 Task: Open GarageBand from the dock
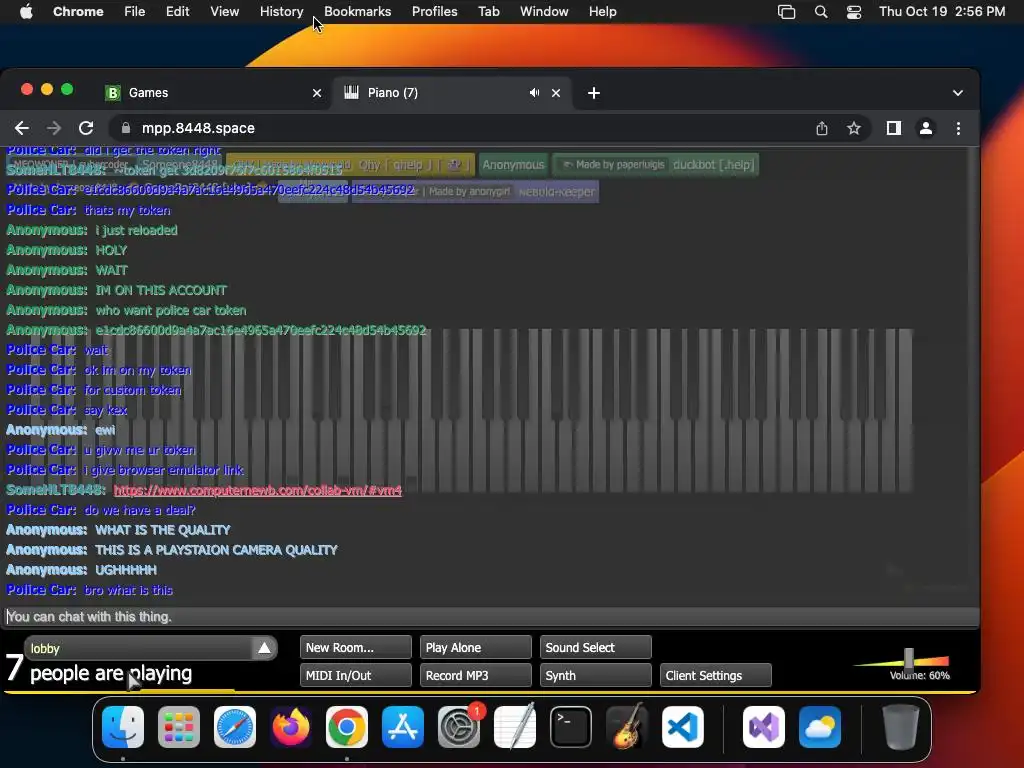(627, 726)
